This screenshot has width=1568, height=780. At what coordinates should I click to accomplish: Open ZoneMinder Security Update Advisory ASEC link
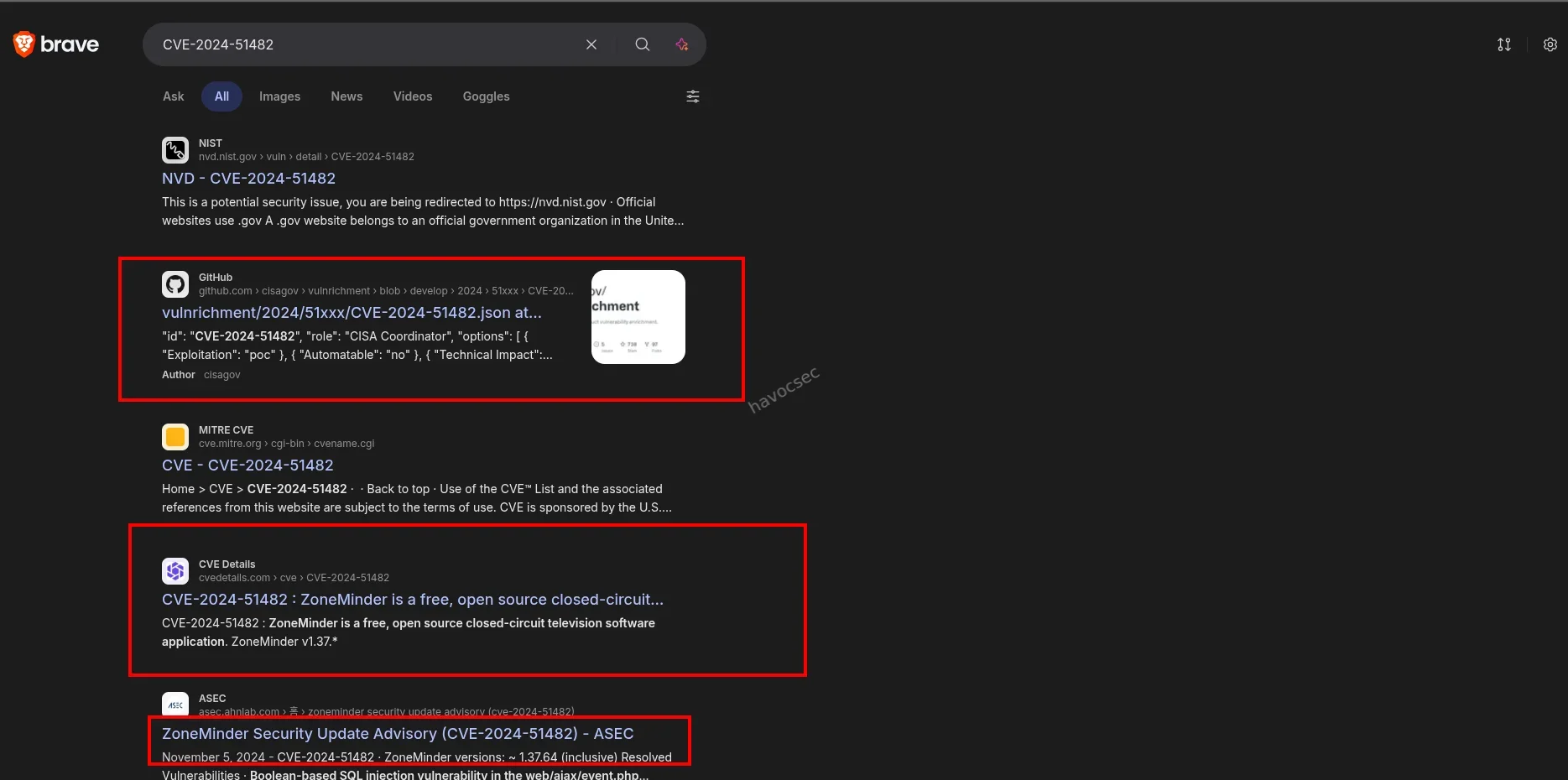click(398, 734)
